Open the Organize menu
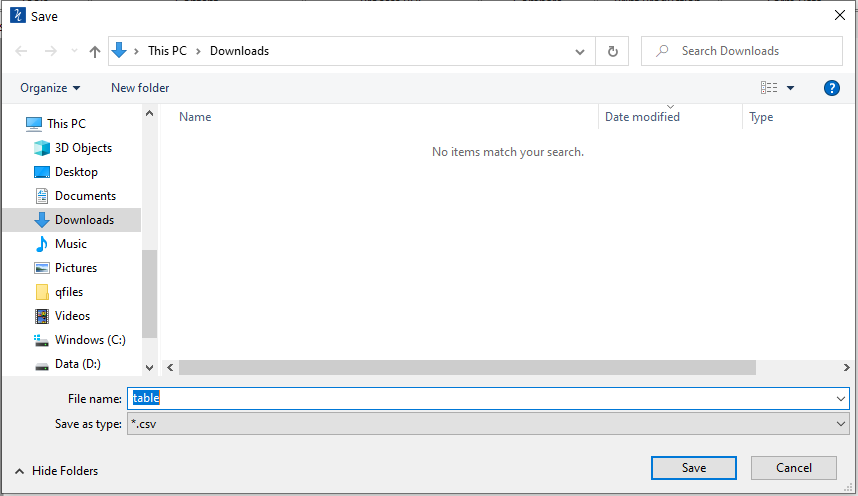Screen dimensions: 858x496 pyautogui.click(x=50, y=88)
